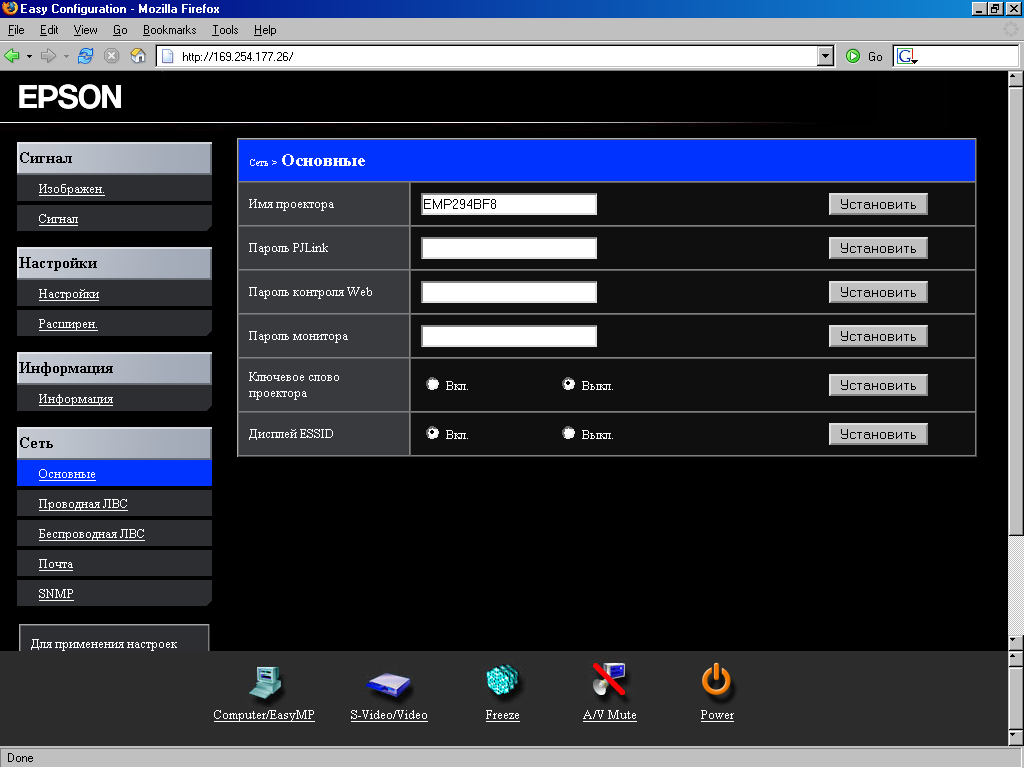Click the page icon in address bar
Viewport: 1024px width, 768px height.
(x=168, y=56)
